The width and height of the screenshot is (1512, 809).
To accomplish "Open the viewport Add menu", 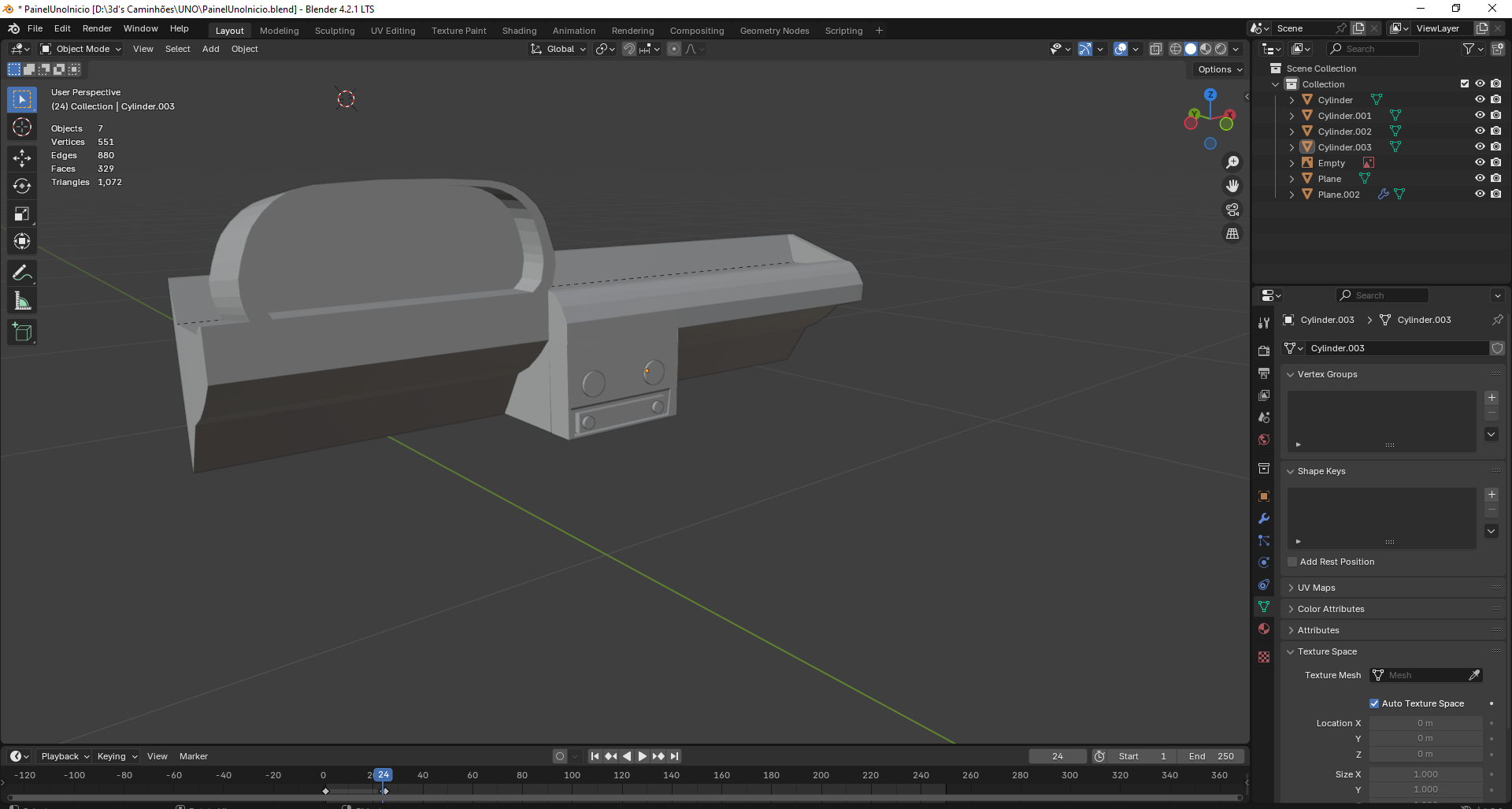I will click(210, 49).
